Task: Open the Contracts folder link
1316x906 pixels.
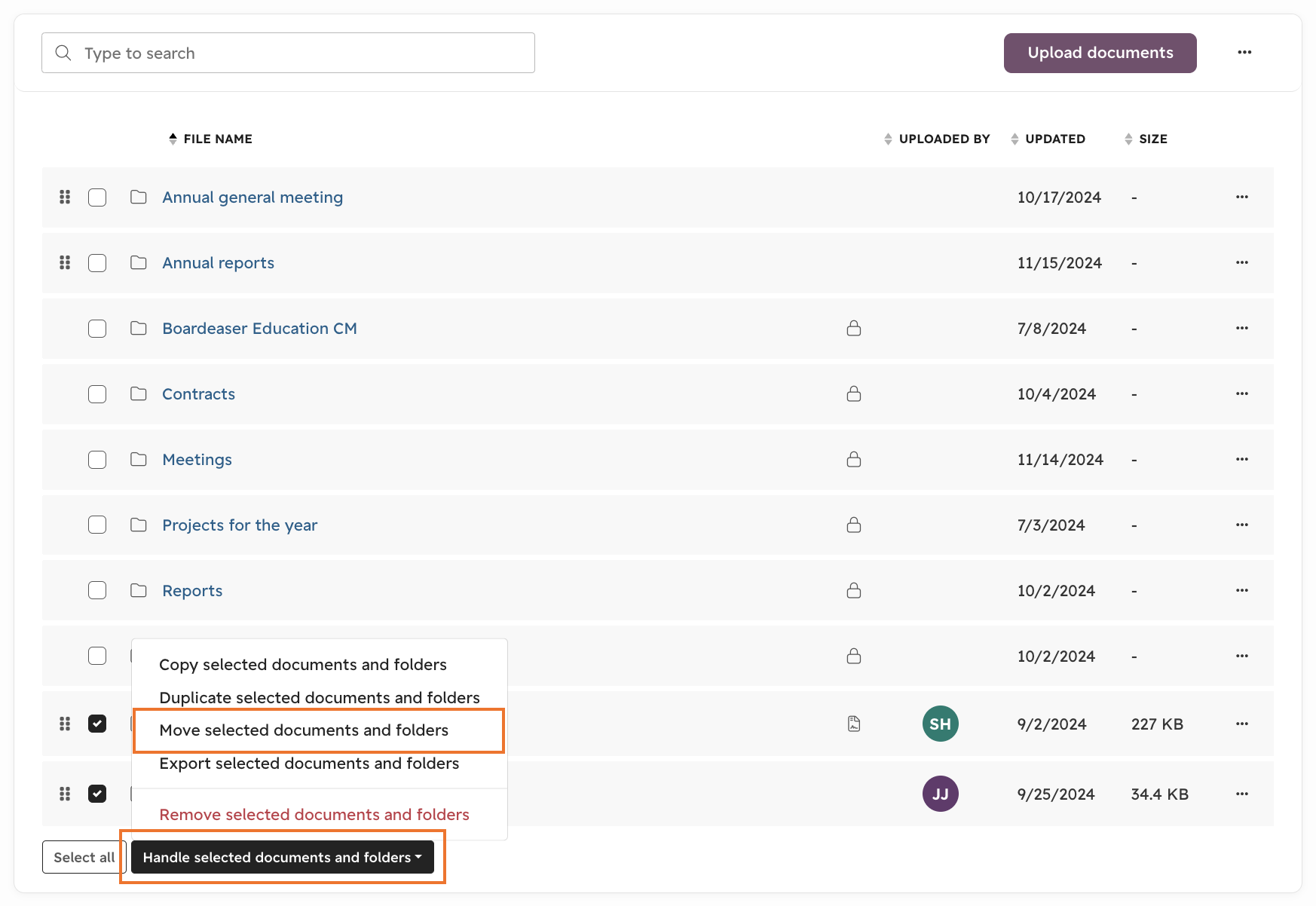Action: tap(199, 394)
